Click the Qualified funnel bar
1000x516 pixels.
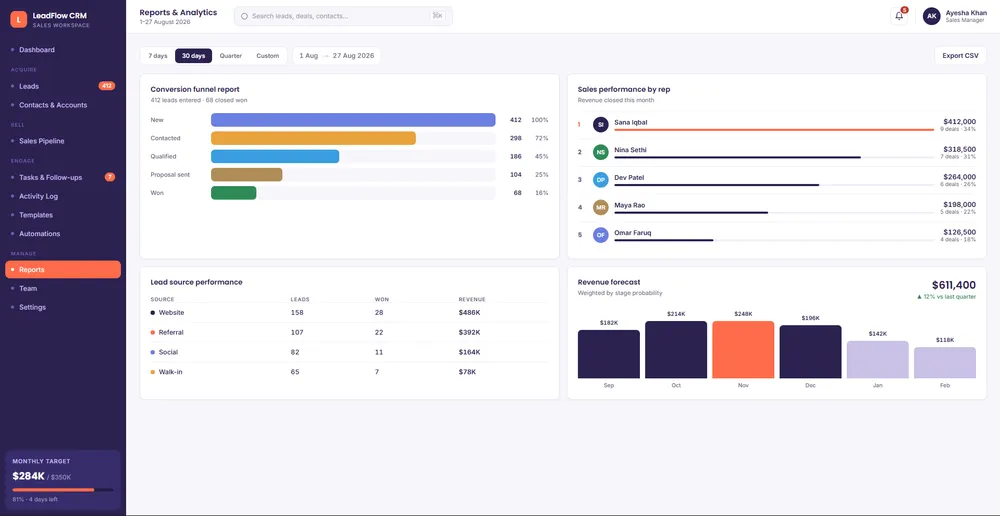[275, 156]
